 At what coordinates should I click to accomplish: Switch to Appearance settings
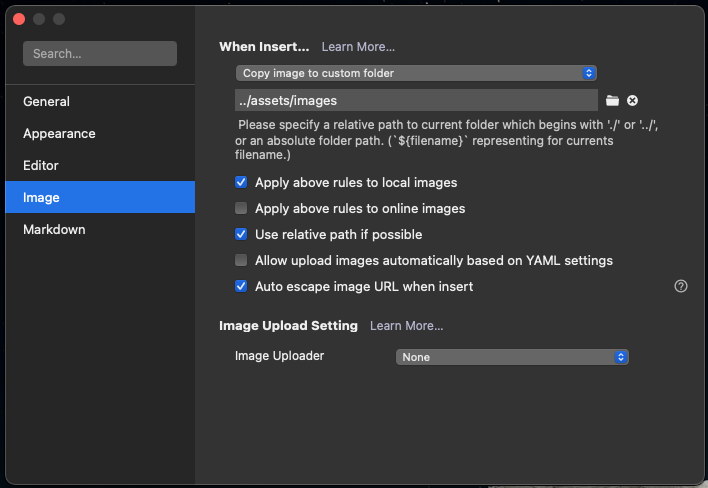[60, 133]
